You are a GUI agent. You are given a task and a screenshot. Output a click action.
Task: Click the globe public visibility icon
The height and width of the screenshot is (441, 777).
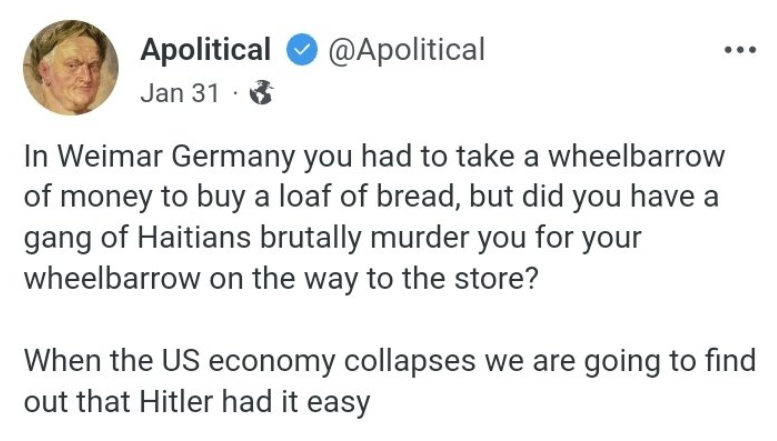point(262,93)
